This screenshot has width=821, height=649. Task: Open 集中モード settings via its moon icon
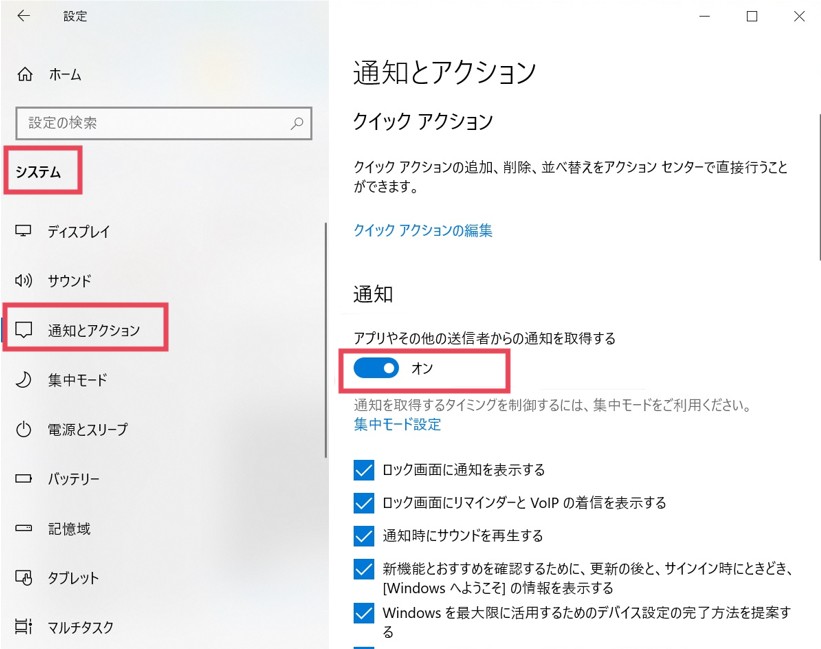point(24,380)
